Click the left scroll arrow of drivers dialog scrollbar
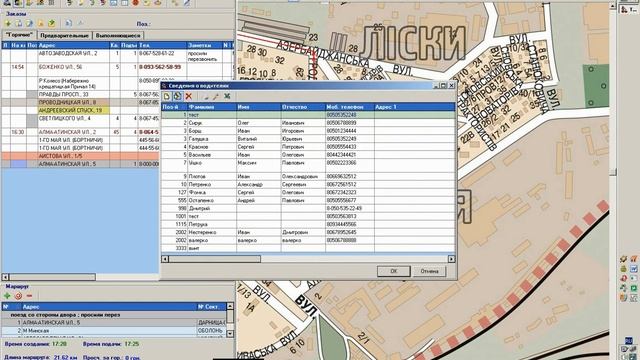 (165, 259)
